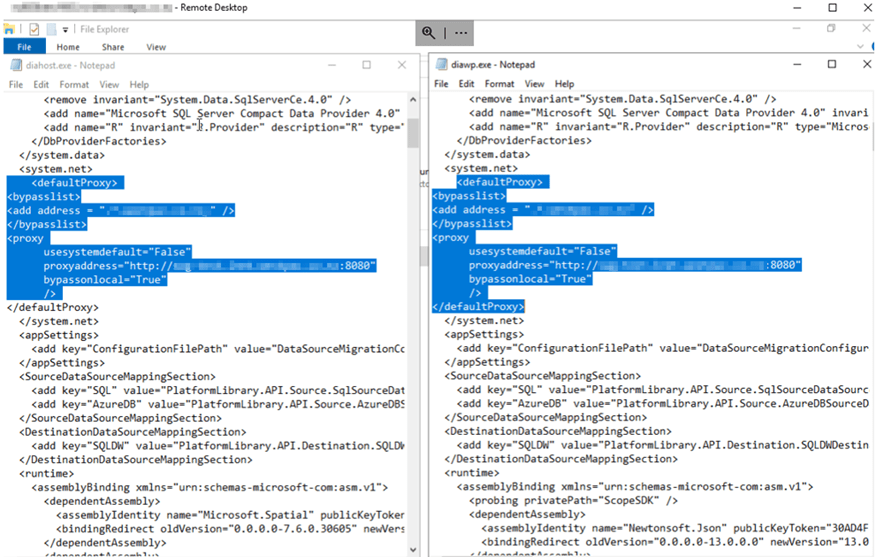Maximize the diahost.exe Notepad window

pos(366,65)
